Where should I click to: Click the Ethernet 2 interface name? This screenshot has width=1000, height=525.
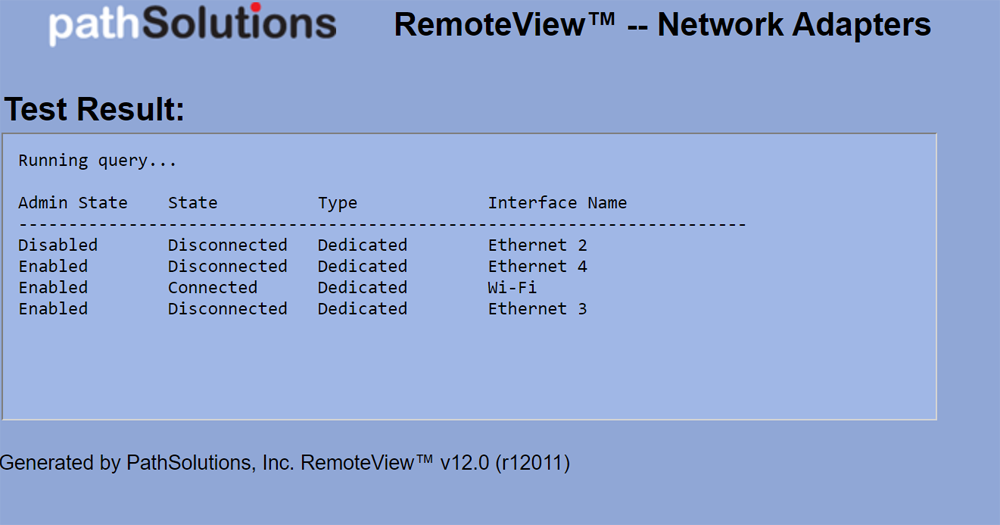click(537, 245)
